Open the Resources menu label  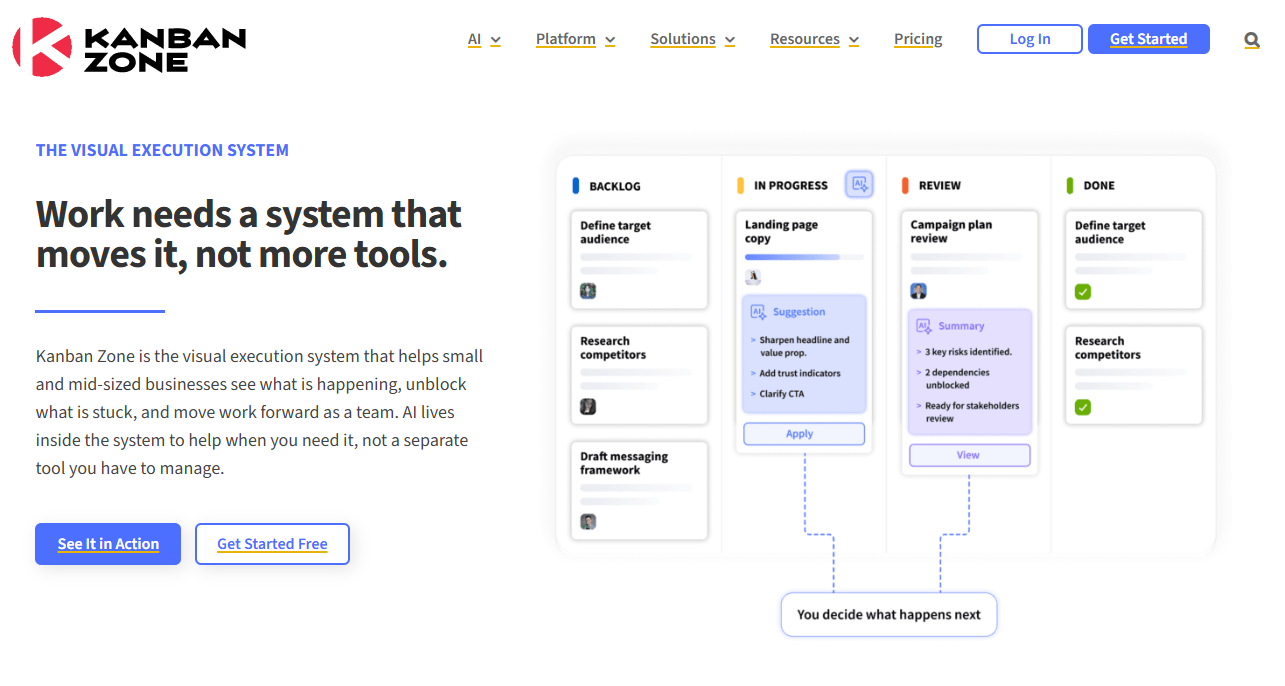coord(805,39)
